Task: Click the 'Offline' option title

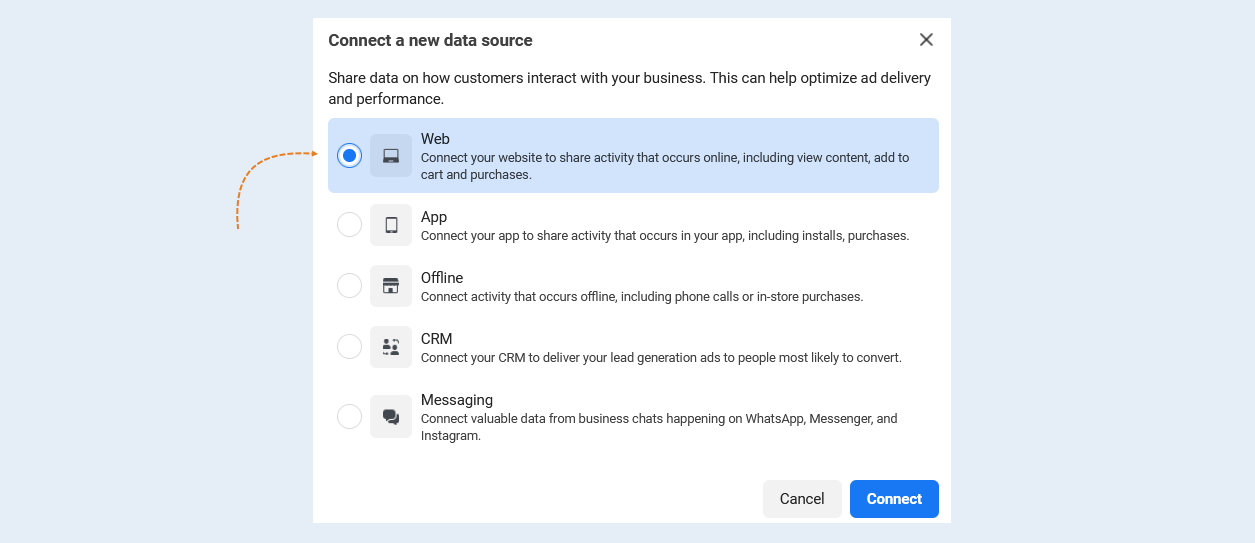Action: 442,278
